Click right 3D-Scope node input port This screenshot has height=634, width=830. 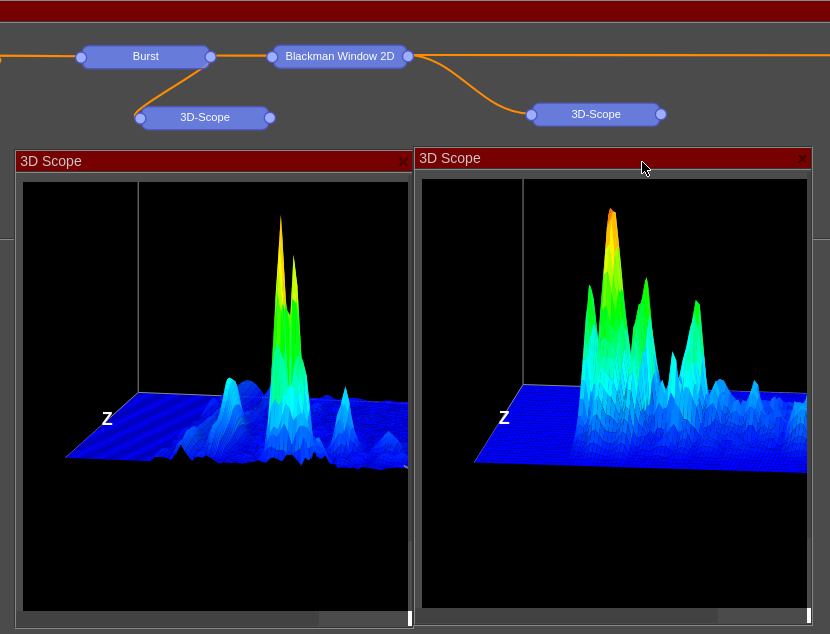[531, 115]
